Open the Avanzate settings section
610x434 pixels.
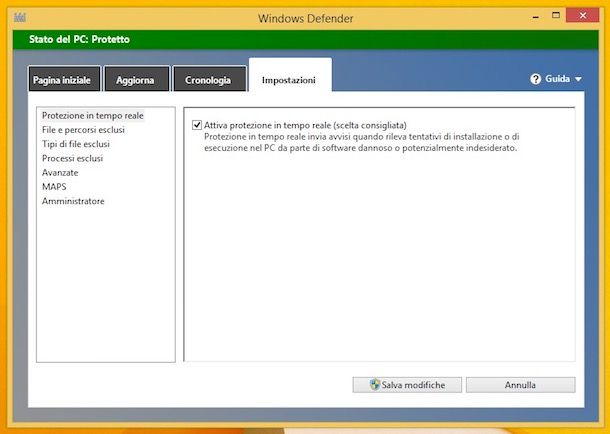(x=60, y=173)
